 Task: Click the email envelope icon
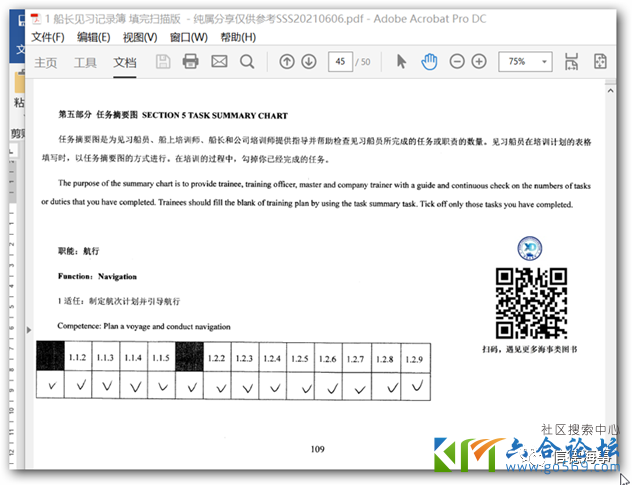(x=219, y=62)
